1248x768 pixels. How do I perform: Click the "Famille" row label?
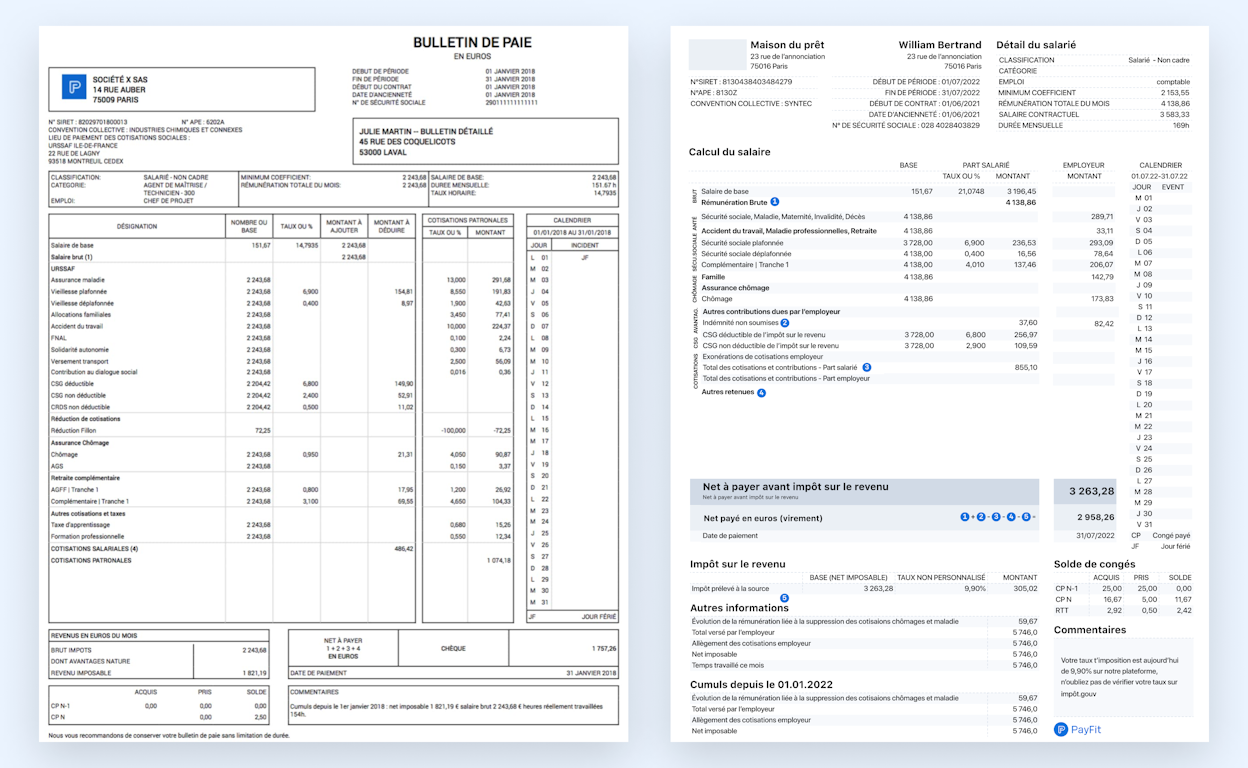(713, 277)
